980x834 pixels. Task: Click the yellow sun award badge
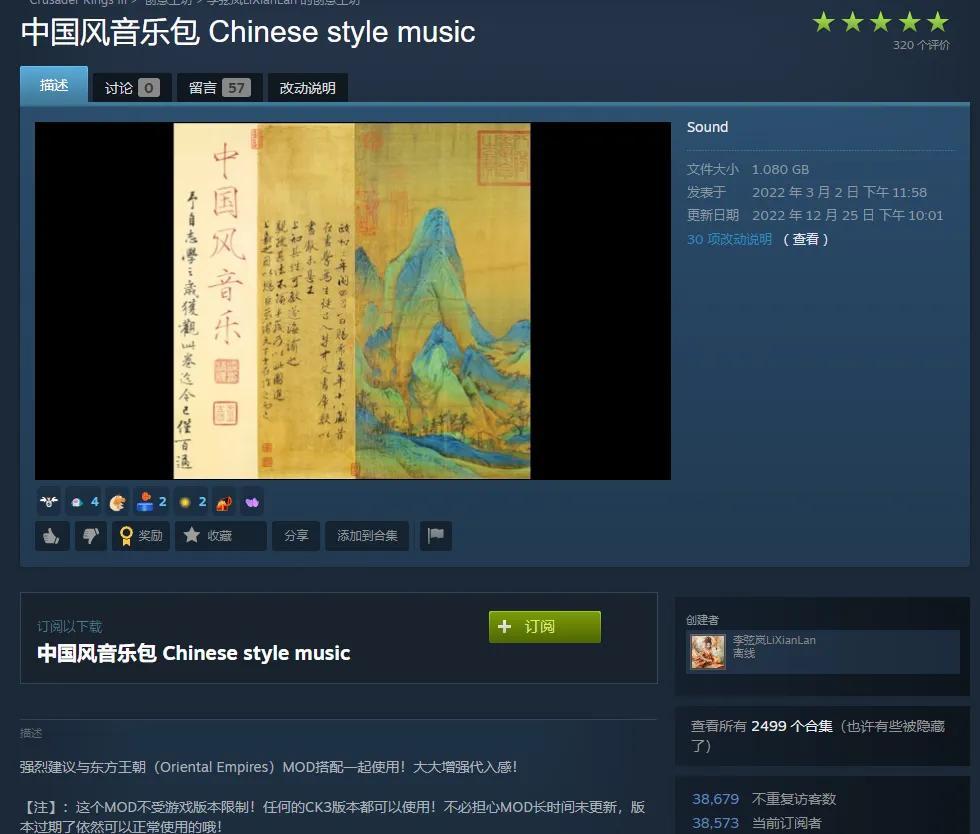tap(185, 502)
